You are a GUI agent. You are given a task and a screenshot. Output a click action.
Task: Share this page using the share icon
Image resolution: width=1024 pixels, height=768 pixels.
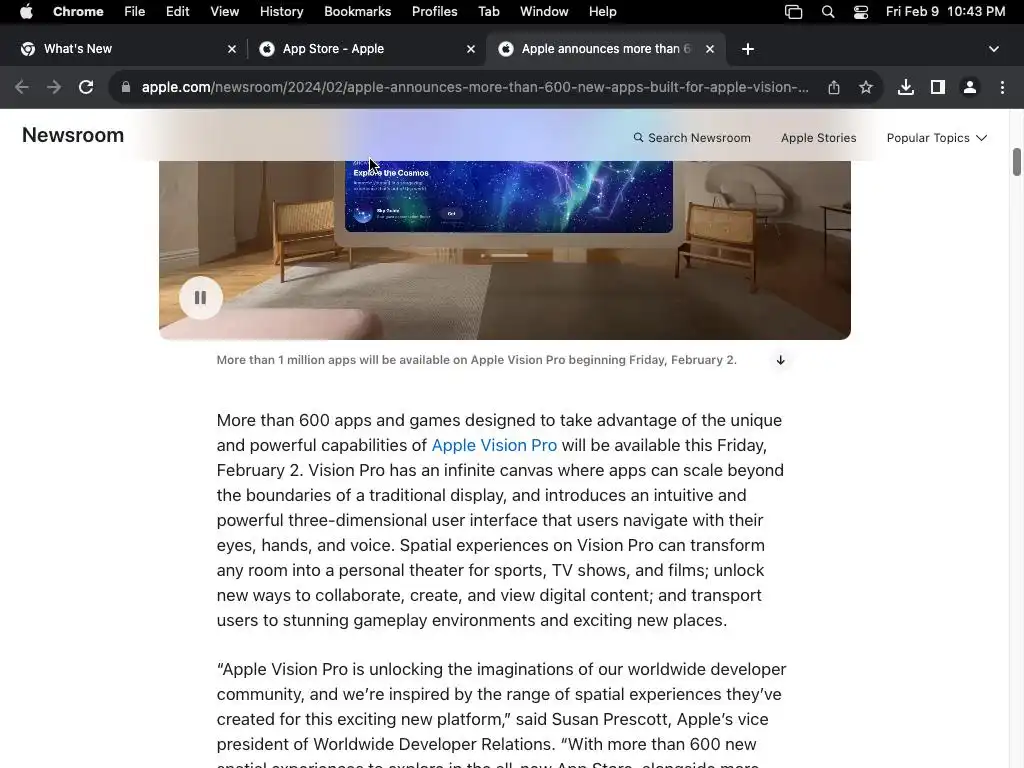coord(834,87)
